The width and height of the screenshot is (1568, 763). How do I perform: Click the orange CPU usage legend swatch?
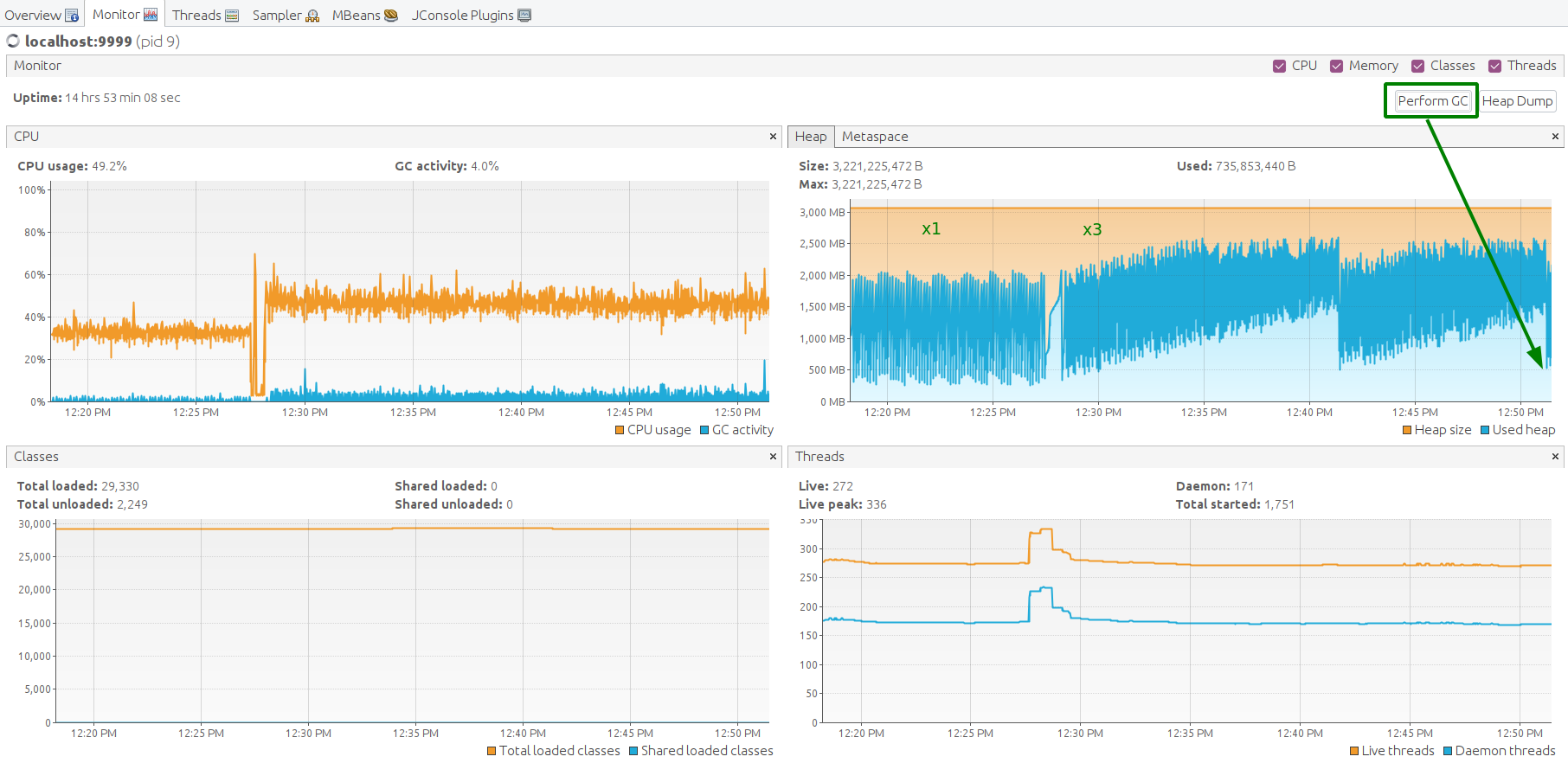pyautogui.click(x=620, y=430)
